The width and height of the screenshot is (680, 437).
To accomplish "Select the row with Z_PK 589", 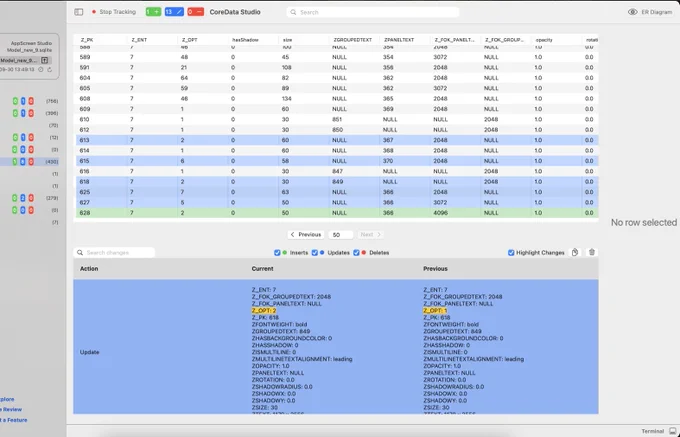I will (x=336, y=57).
